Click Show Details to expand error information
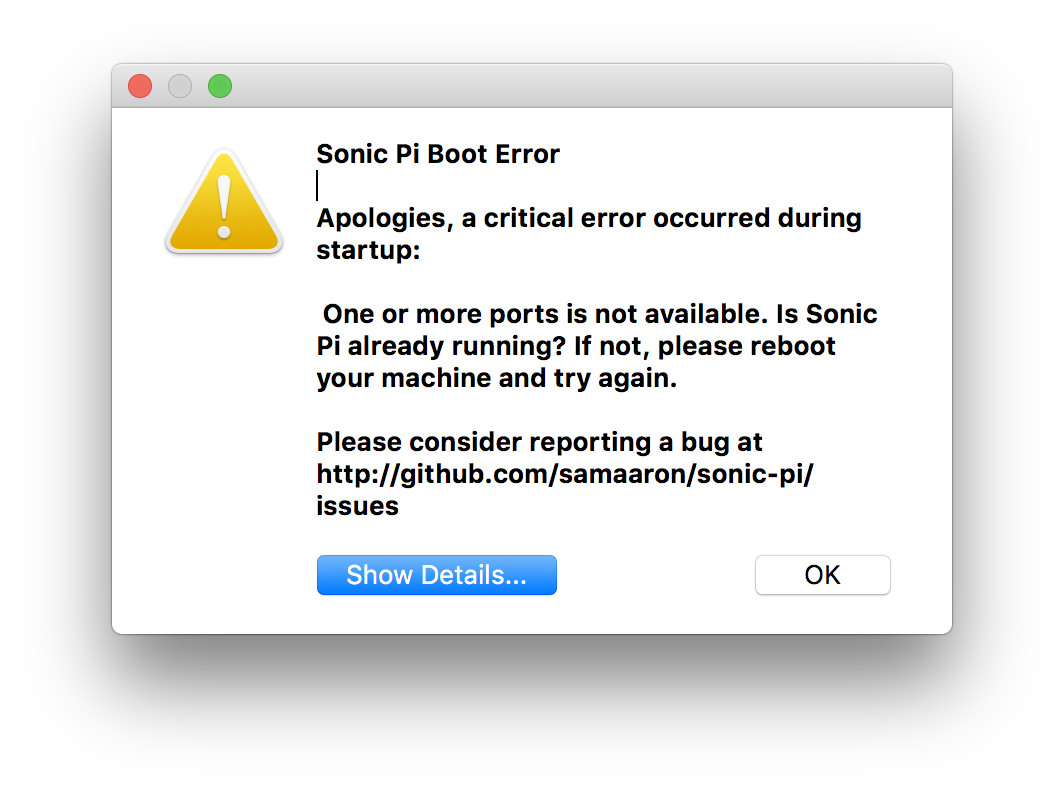1064x794 pixels. pyautogui.click(x=436, y=575)
